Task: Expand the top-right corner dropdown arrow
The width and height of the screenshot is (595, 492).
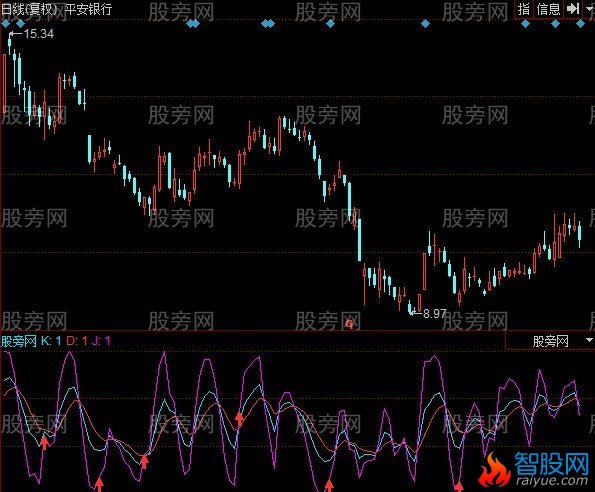Action: [x=589, y=8]
